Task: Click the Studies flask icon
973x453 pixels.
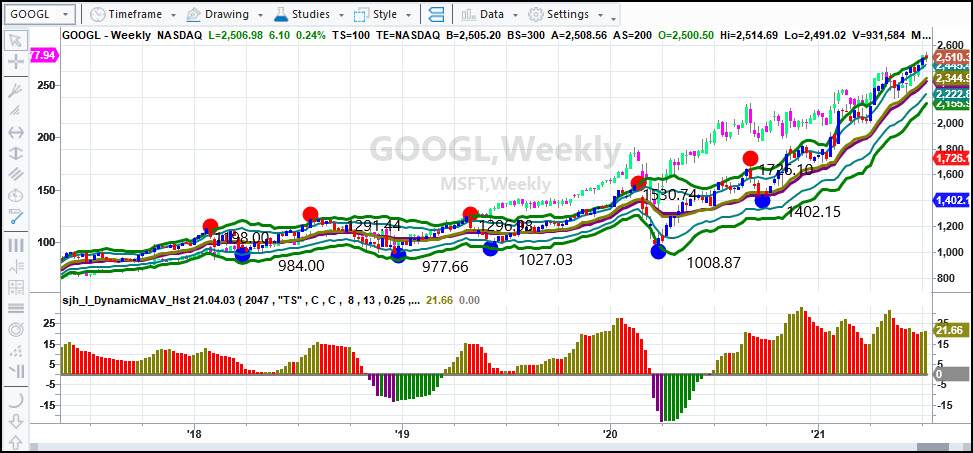Action: pos(280,14)
